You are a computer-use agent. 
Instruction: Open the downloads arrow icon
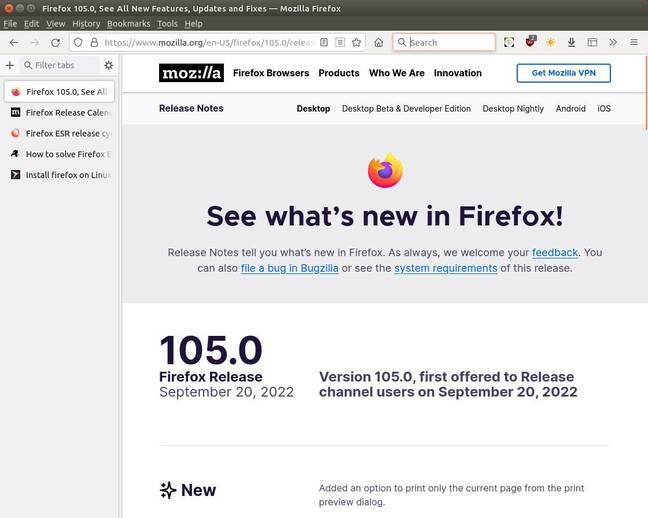pos(571,43)
